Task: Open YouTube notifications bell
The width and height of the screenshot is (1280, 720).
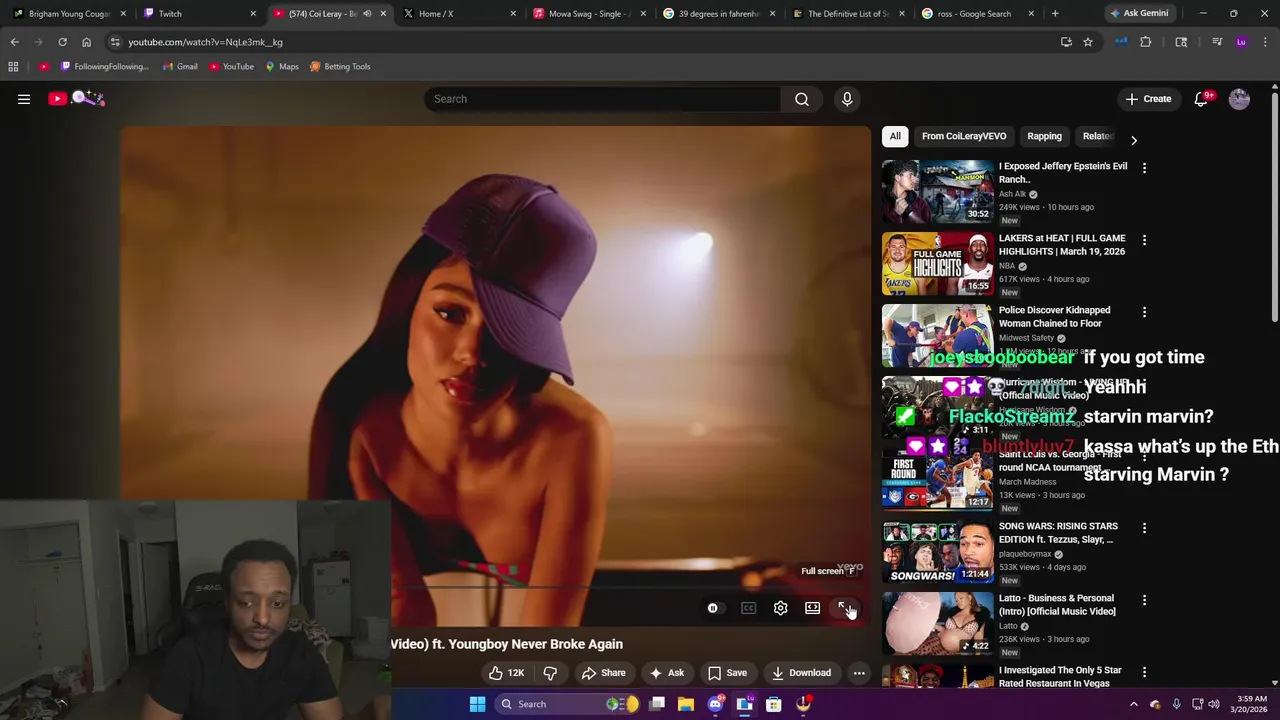Action: (x=1201, y=99)
